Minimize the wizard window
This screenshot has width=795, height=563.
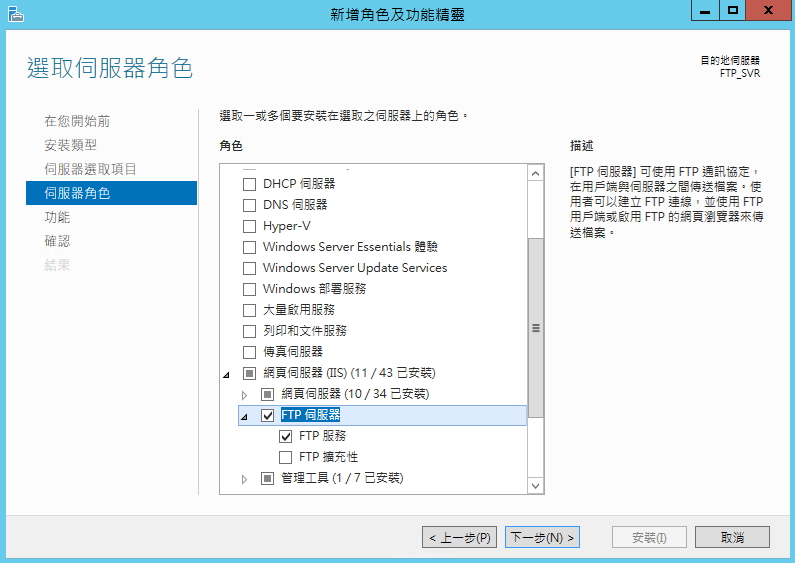[705, 10]
